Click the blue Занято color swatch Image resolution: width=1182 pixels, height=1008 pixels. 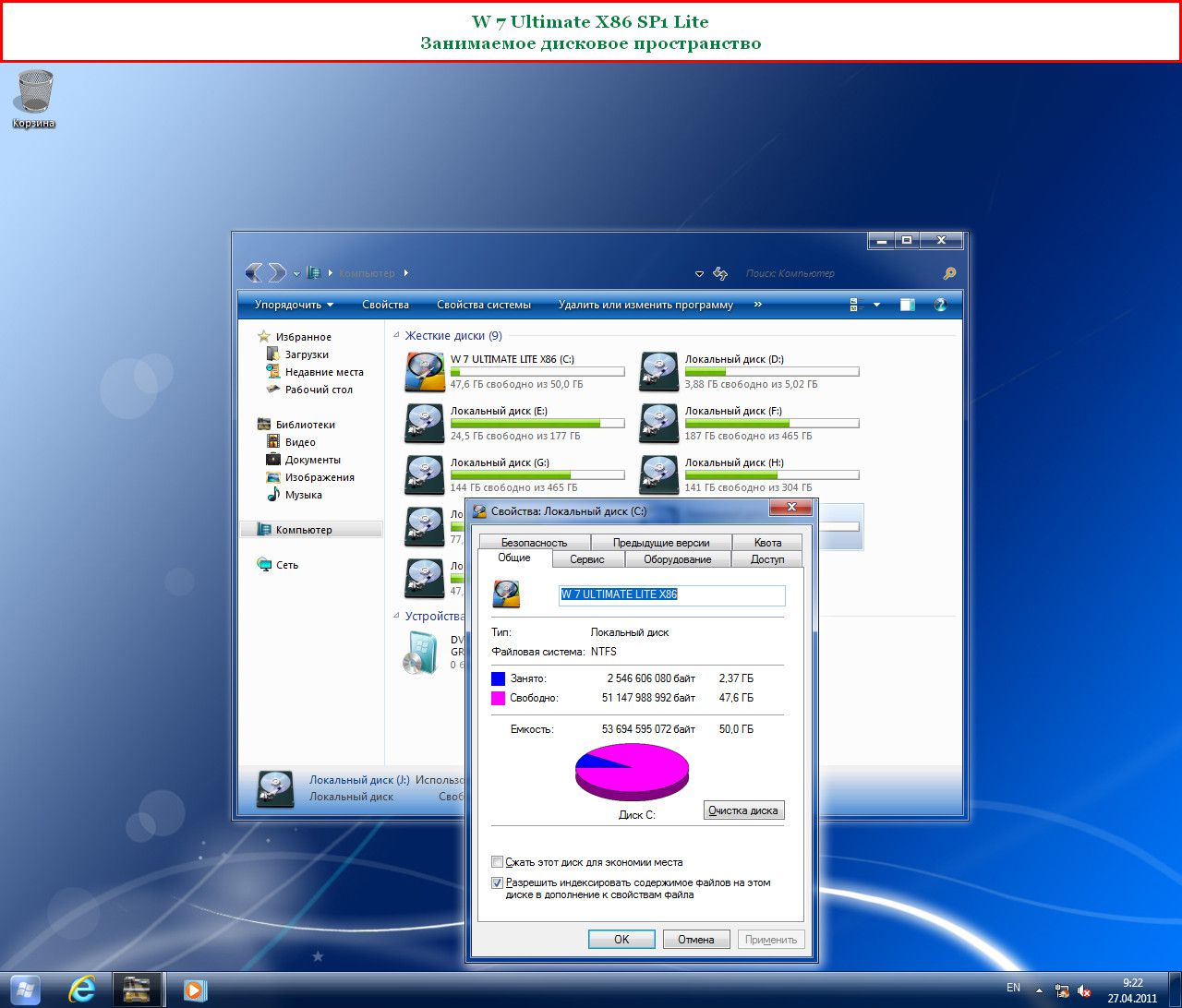pos(499,678)
